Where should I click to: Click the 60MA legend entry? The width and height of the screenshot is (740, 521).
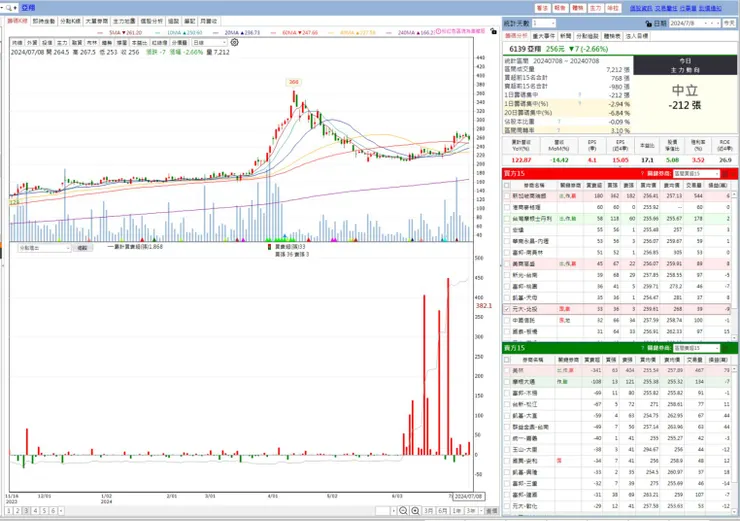pyautogui.click(x=295, y=33)
